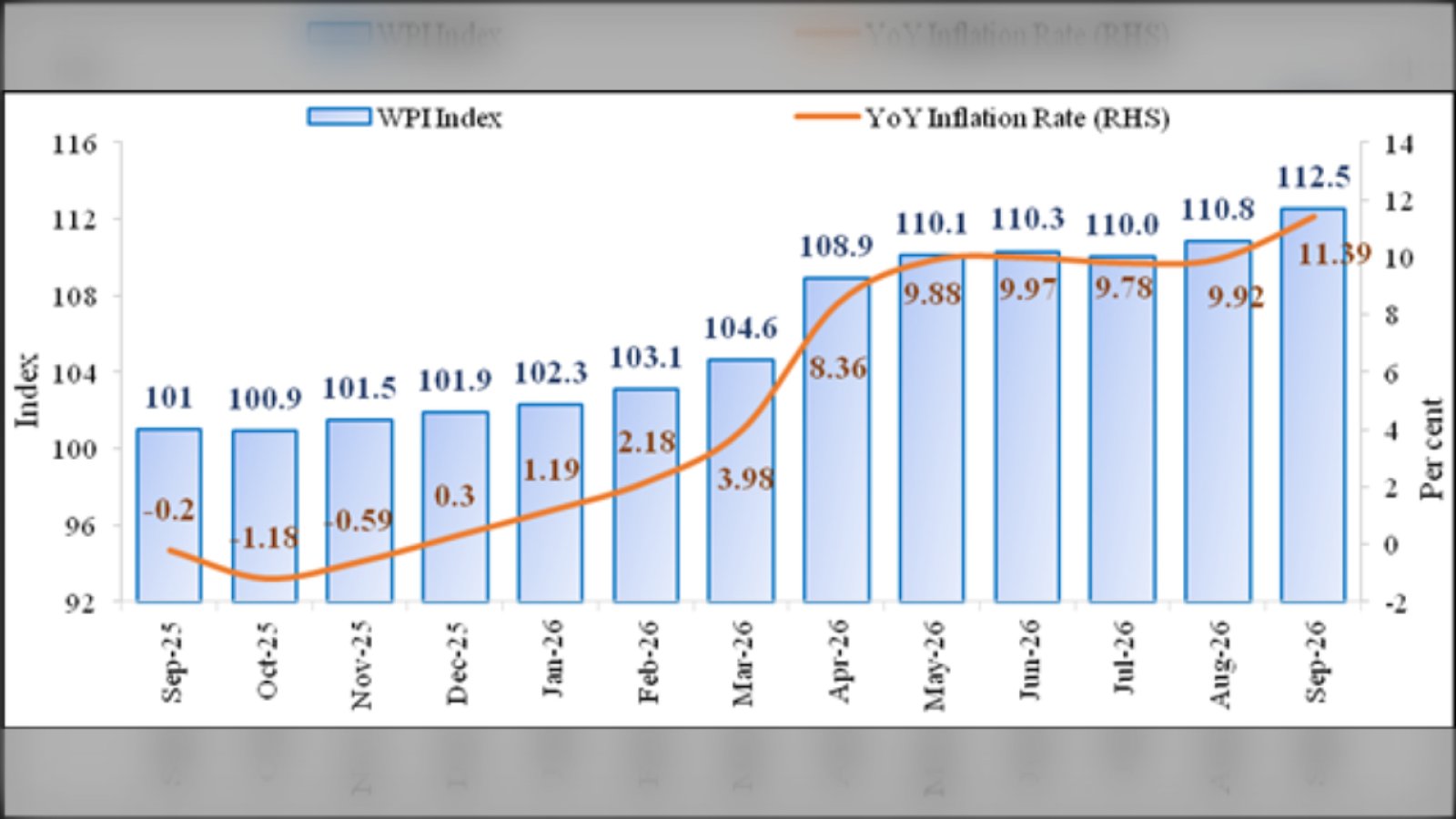Click the 'Sep-25' x-axis month label

[171, 662]
